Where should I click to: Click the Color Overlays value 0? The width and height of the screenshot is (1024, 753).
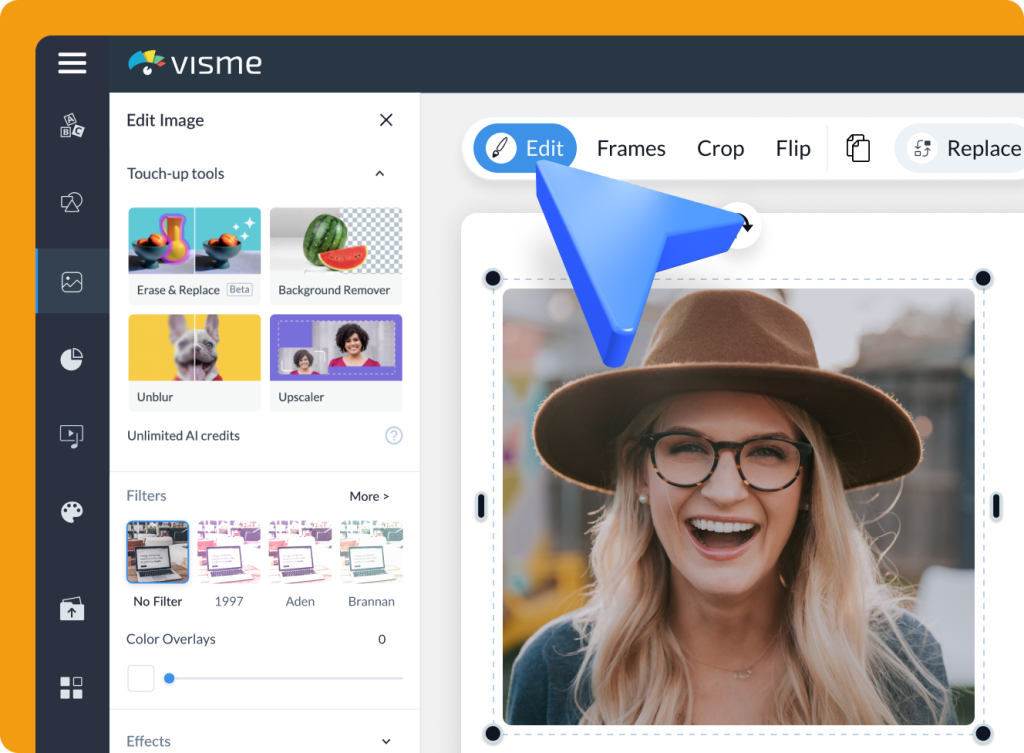click(x=382, y=639)
